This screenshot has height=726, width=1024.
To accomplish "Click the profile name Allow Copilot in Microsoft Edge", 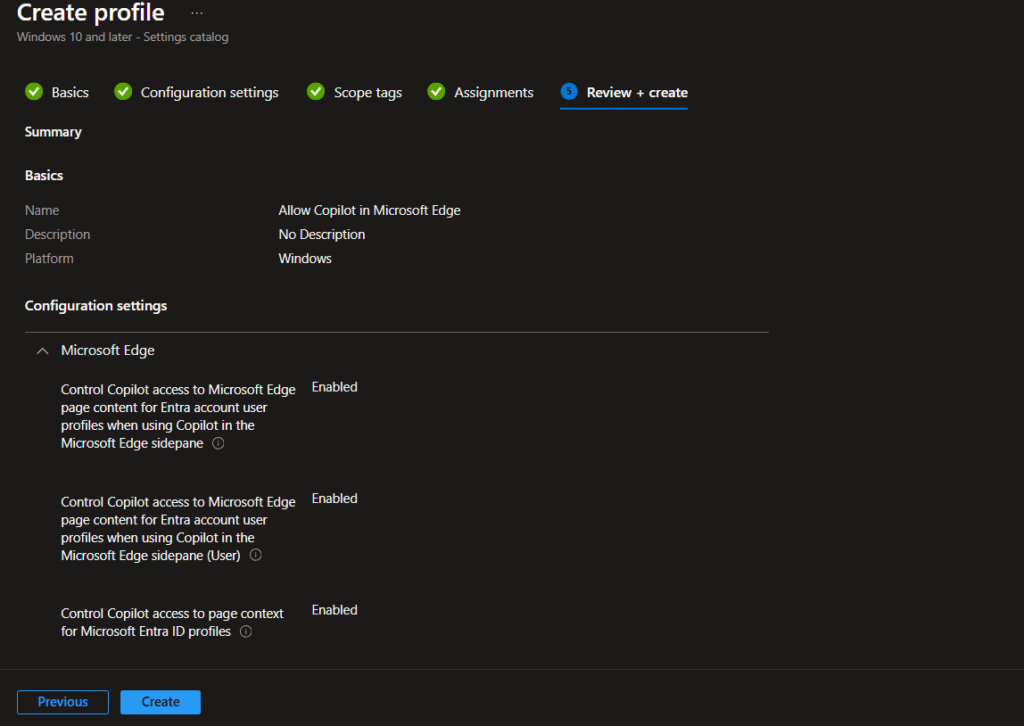I will (x=370, y=210).
